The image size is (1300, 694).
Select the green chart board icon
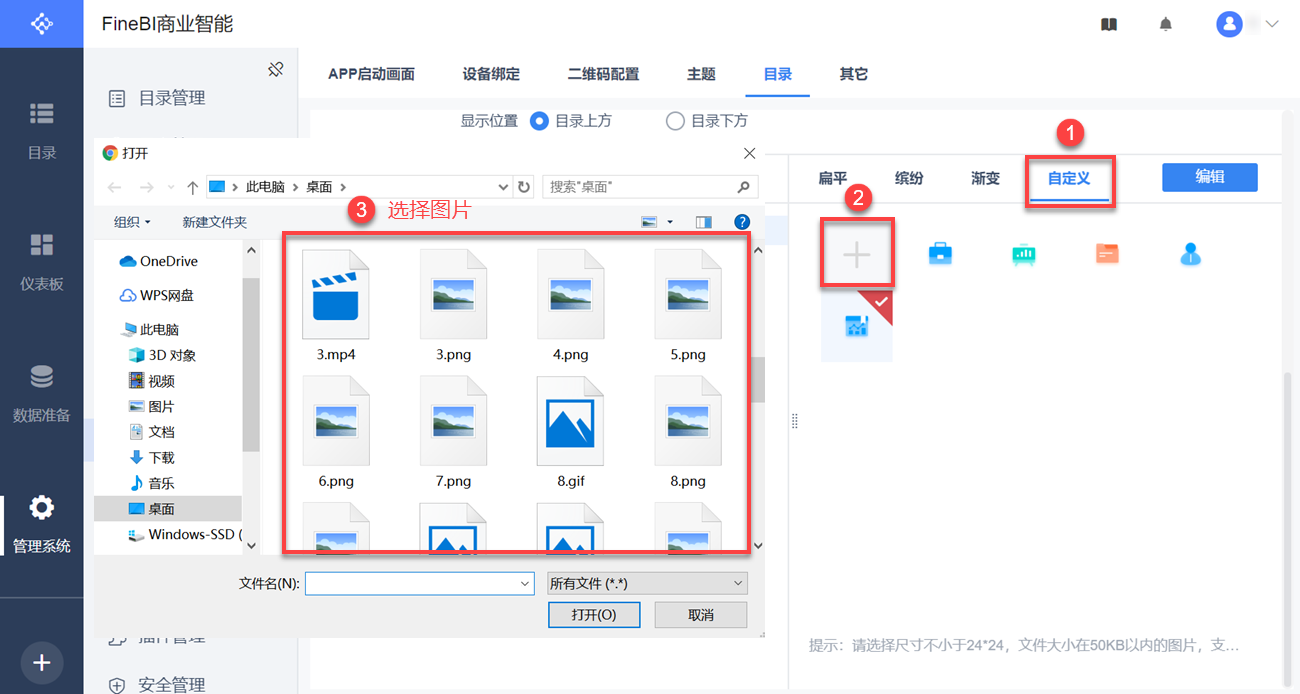click(1023, 254)
